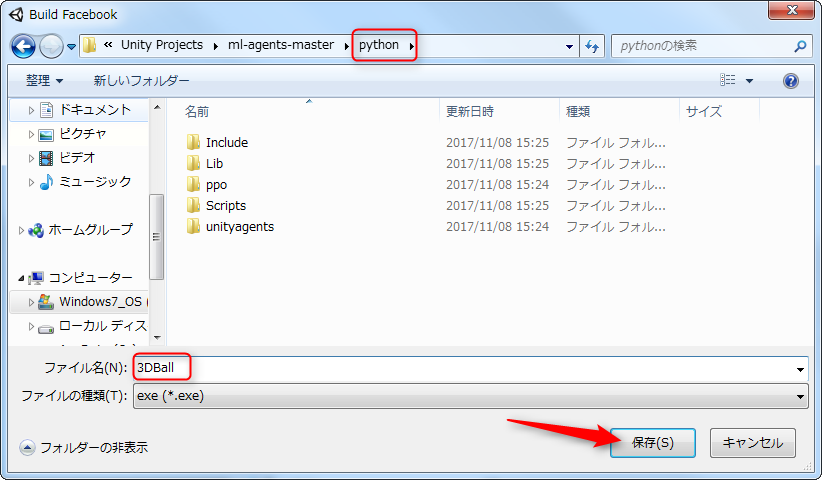Select Unity Projects in breadcrumb path
The height and width of the screenshot is (480, 822).
(162, 45)
